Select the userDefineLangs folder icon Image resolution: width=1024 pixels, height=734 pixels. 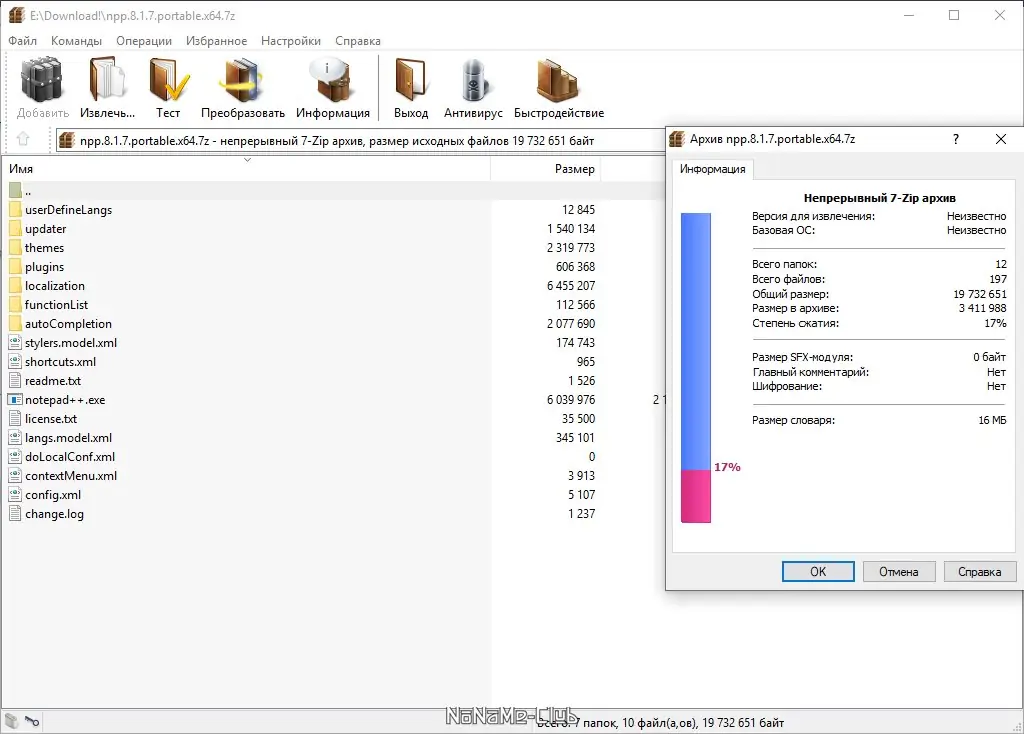[x=16, y=210]
